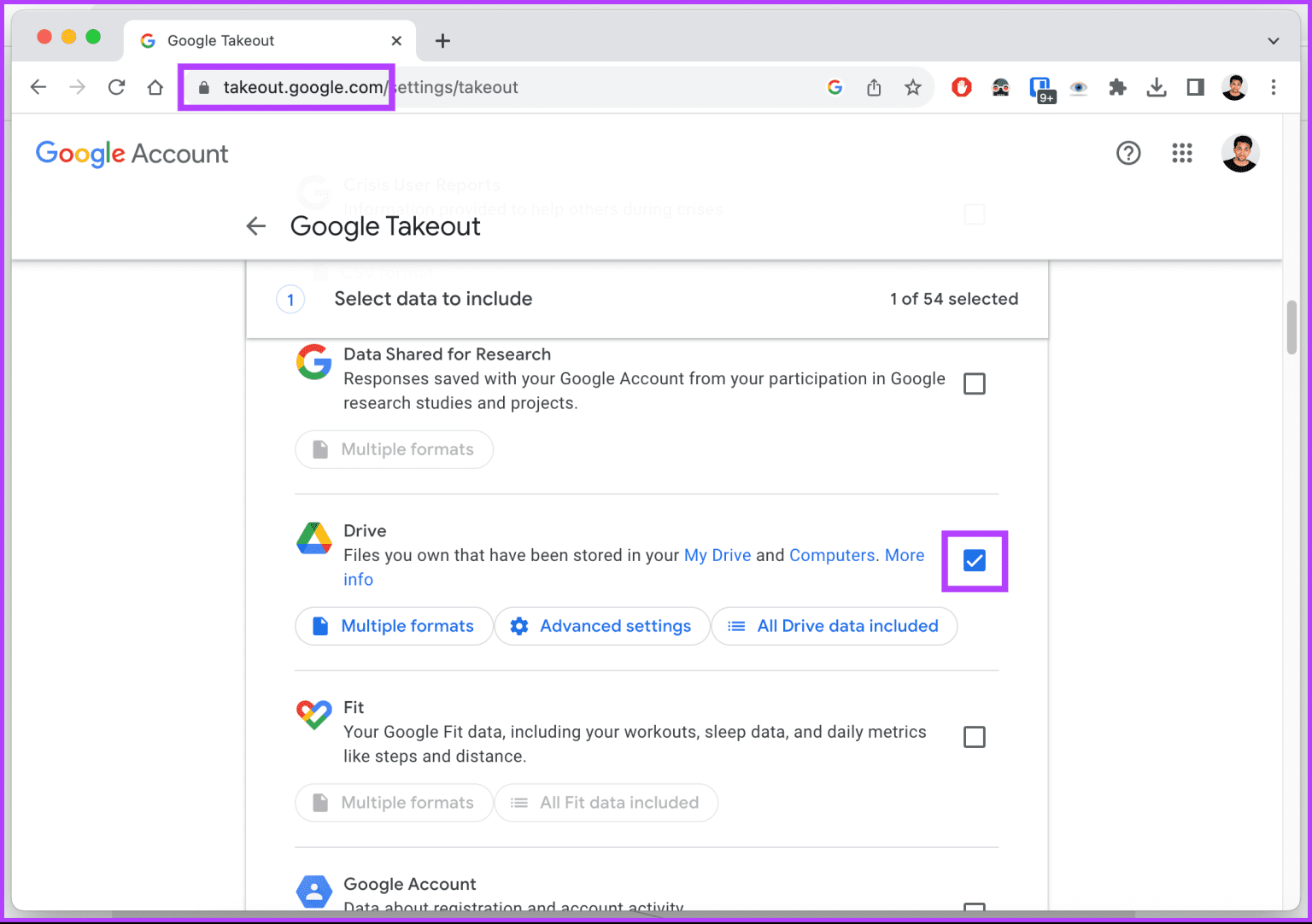The height and width of the screenshot is (924, 1312).
Task: Click the Google Drive icon
Action: tap(313, 538)
